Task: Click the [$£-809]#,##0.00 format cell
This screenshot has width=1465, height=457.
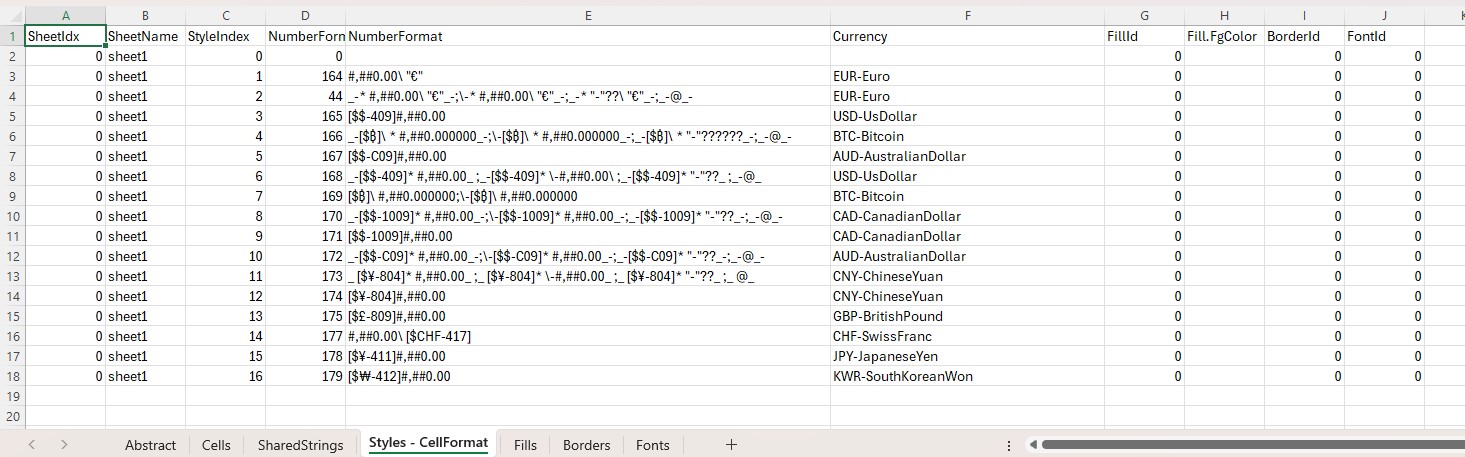Action: tap(588, 316)
